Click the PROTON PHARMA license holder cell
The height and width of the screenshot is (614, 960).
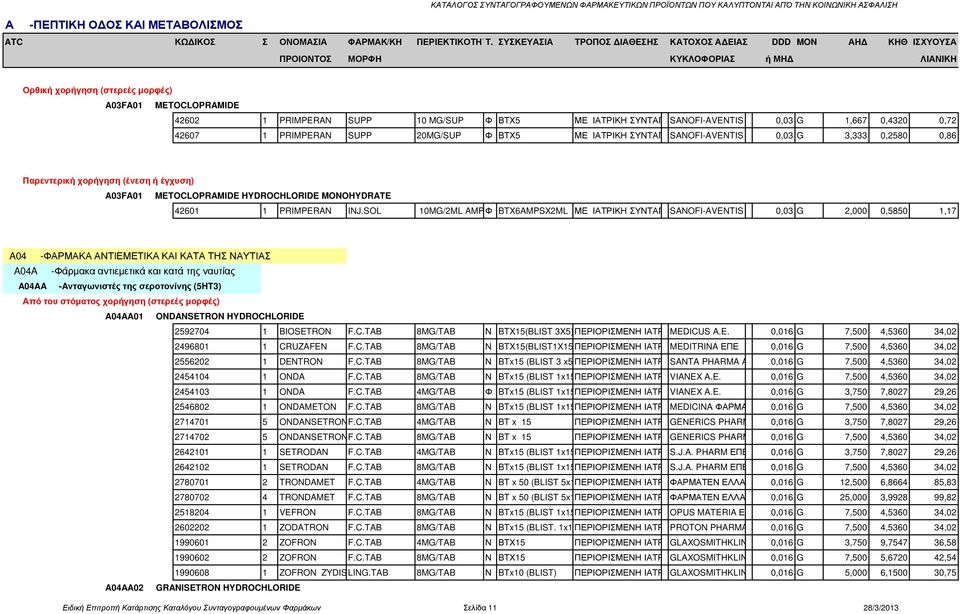[707, 527]
